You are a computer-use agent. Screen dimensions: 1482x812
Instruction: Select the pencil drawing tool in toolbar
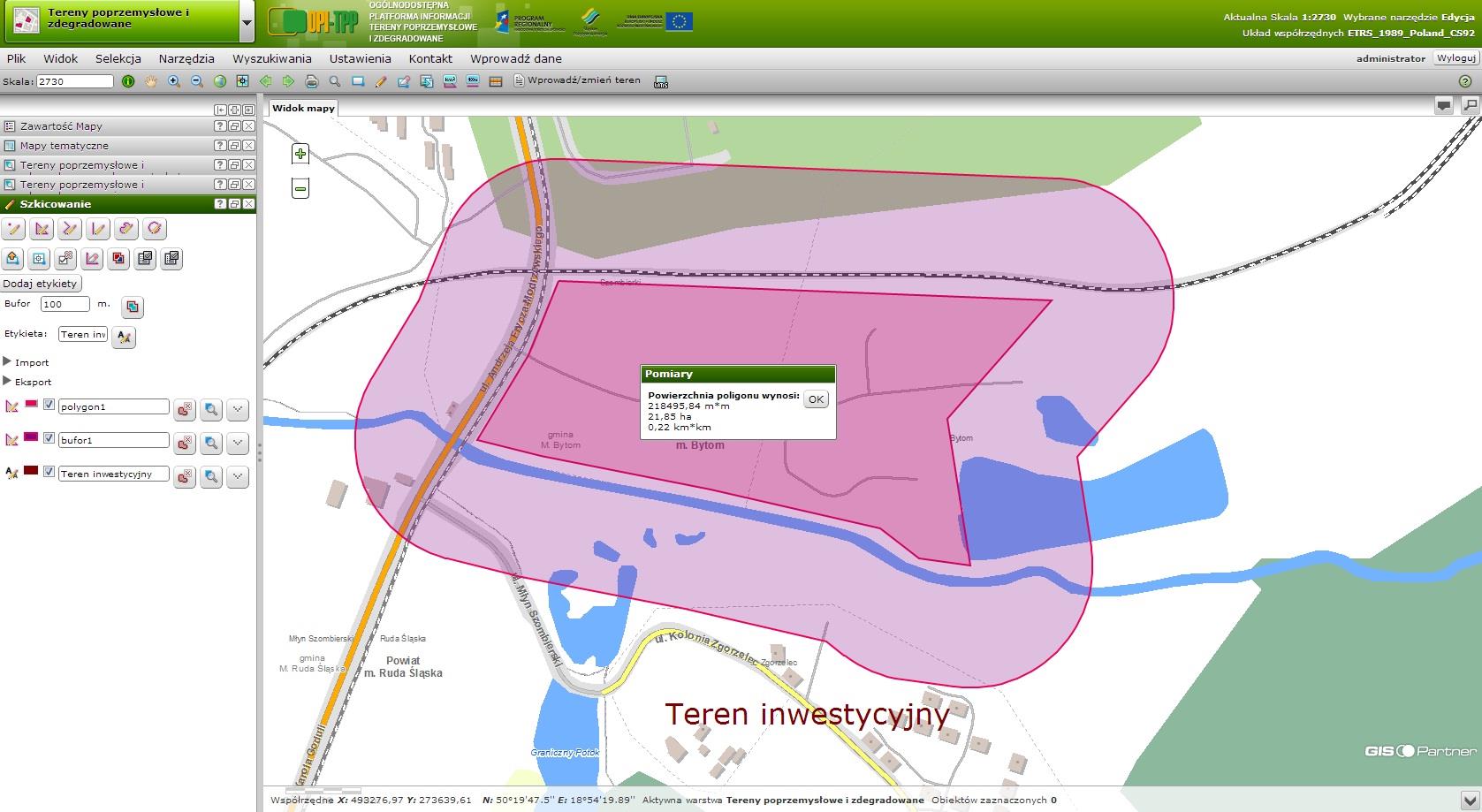(381, 81)
